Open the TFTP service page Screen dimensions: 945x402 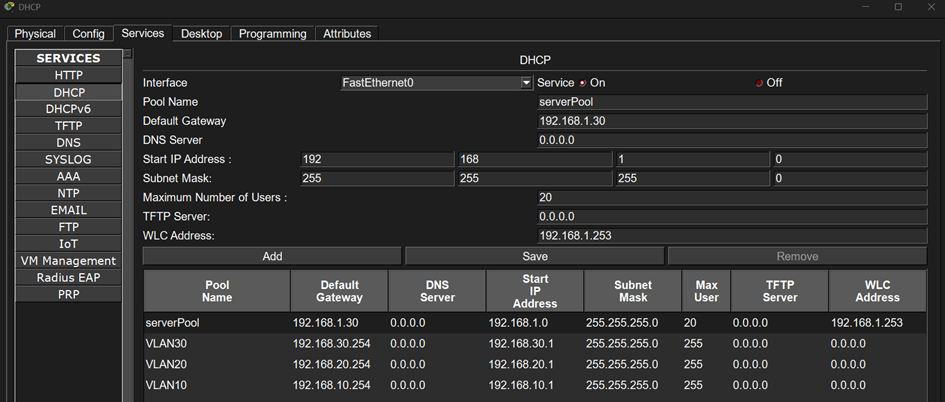69,126
